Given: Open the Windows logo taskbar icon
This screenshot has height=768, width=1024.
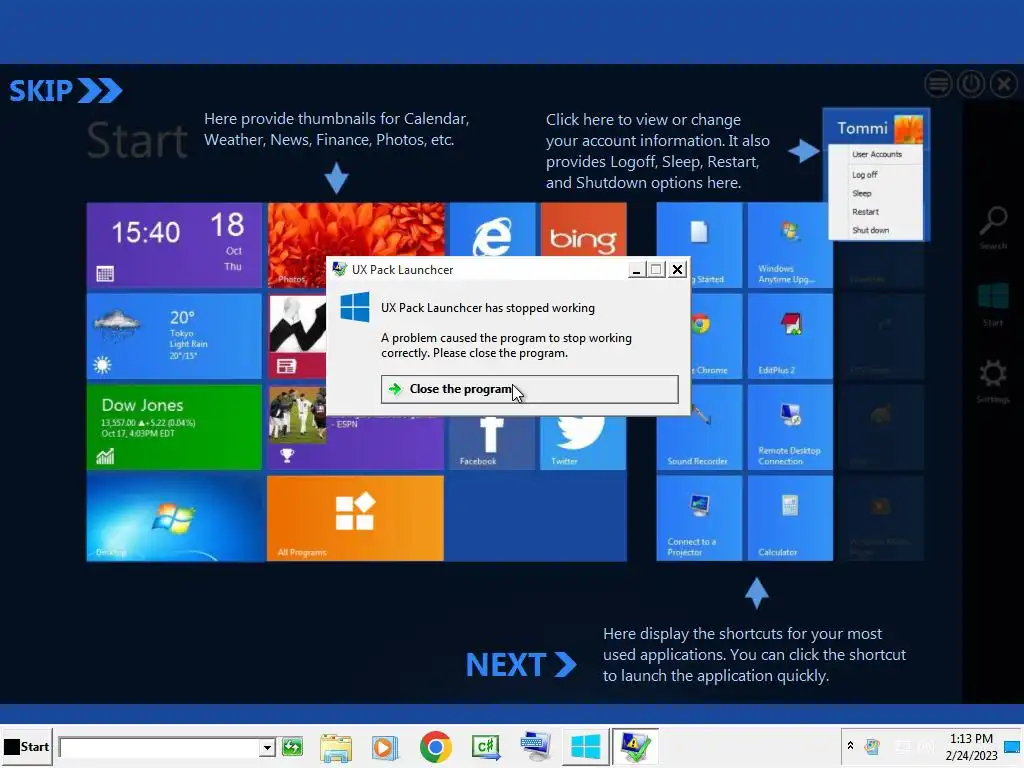Looking at the screenshot, I should click(585, 747).
